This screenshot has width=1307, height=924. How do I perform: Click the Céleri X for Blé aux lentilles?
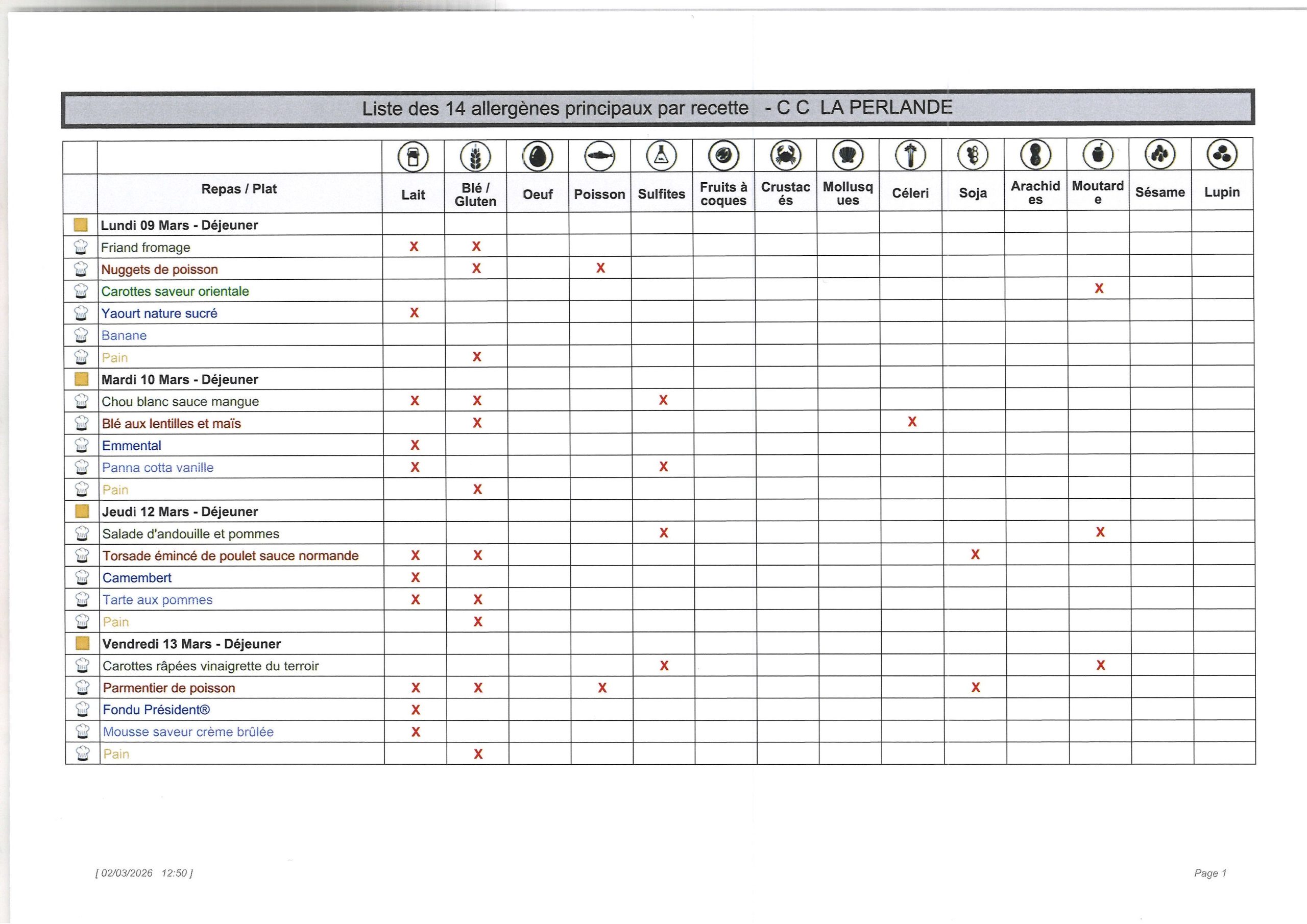coord(912,422)
